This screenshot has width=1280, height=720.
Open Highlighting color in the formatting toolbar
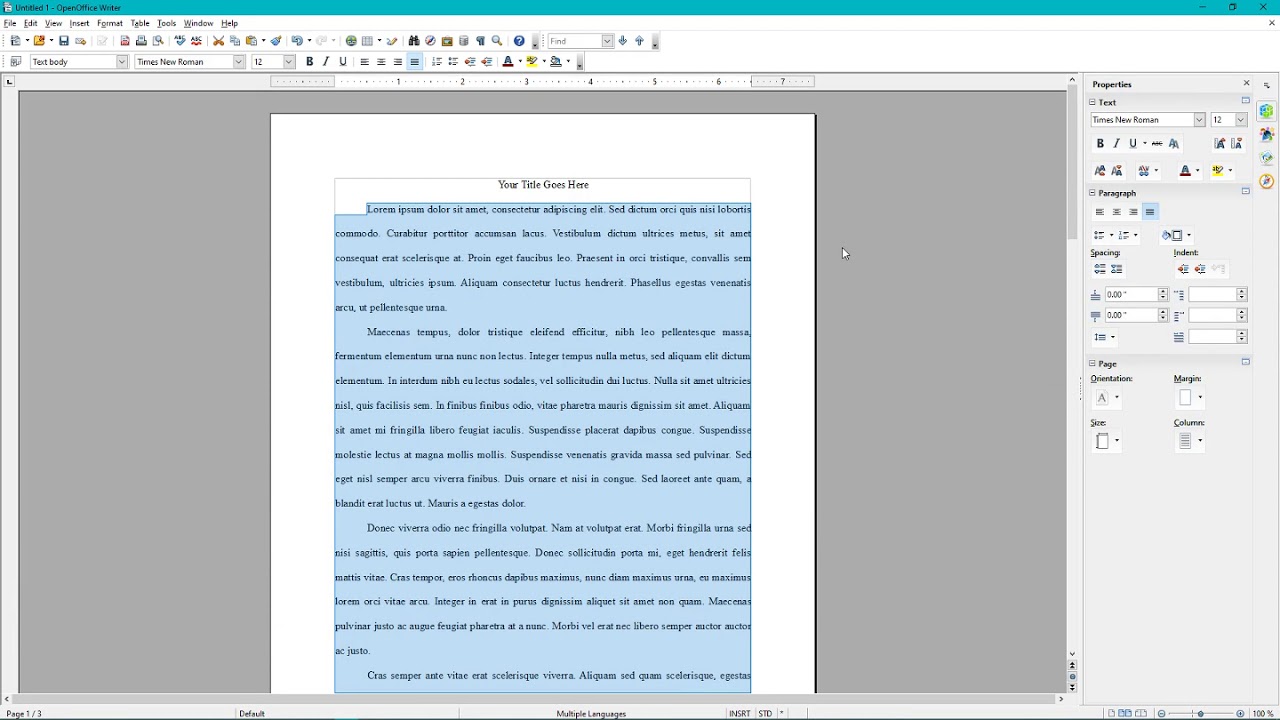(x=532, y=62)
